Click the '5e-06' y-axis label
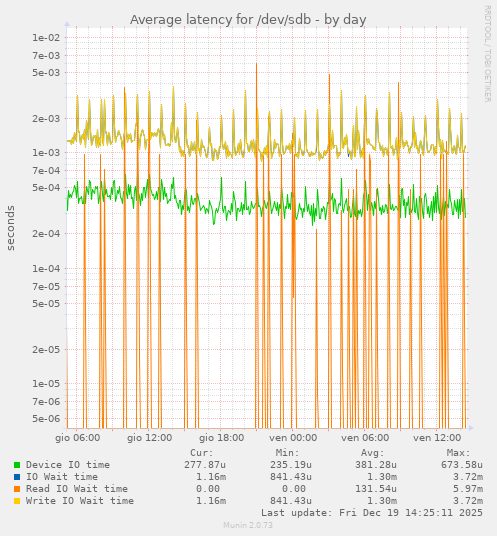 click(46, 419)
